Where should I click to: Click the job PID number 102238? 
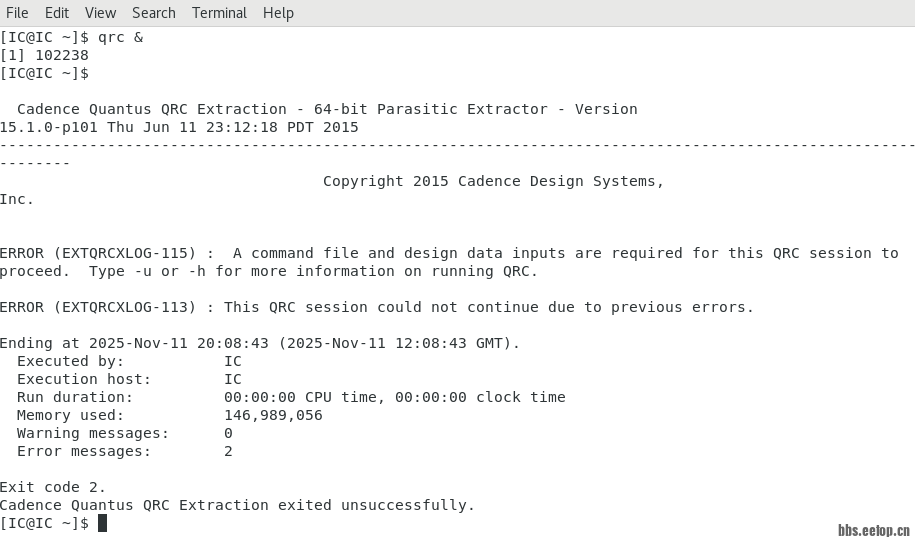coord(62,55)
